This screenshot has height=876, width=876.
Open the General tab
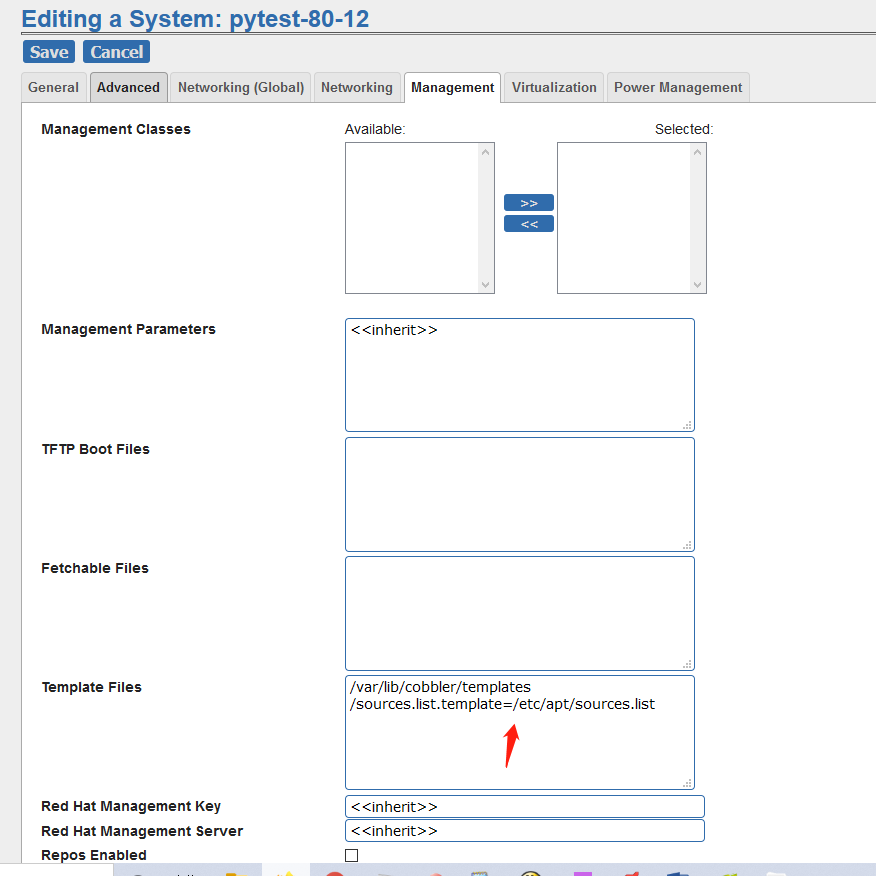point(53,88)
